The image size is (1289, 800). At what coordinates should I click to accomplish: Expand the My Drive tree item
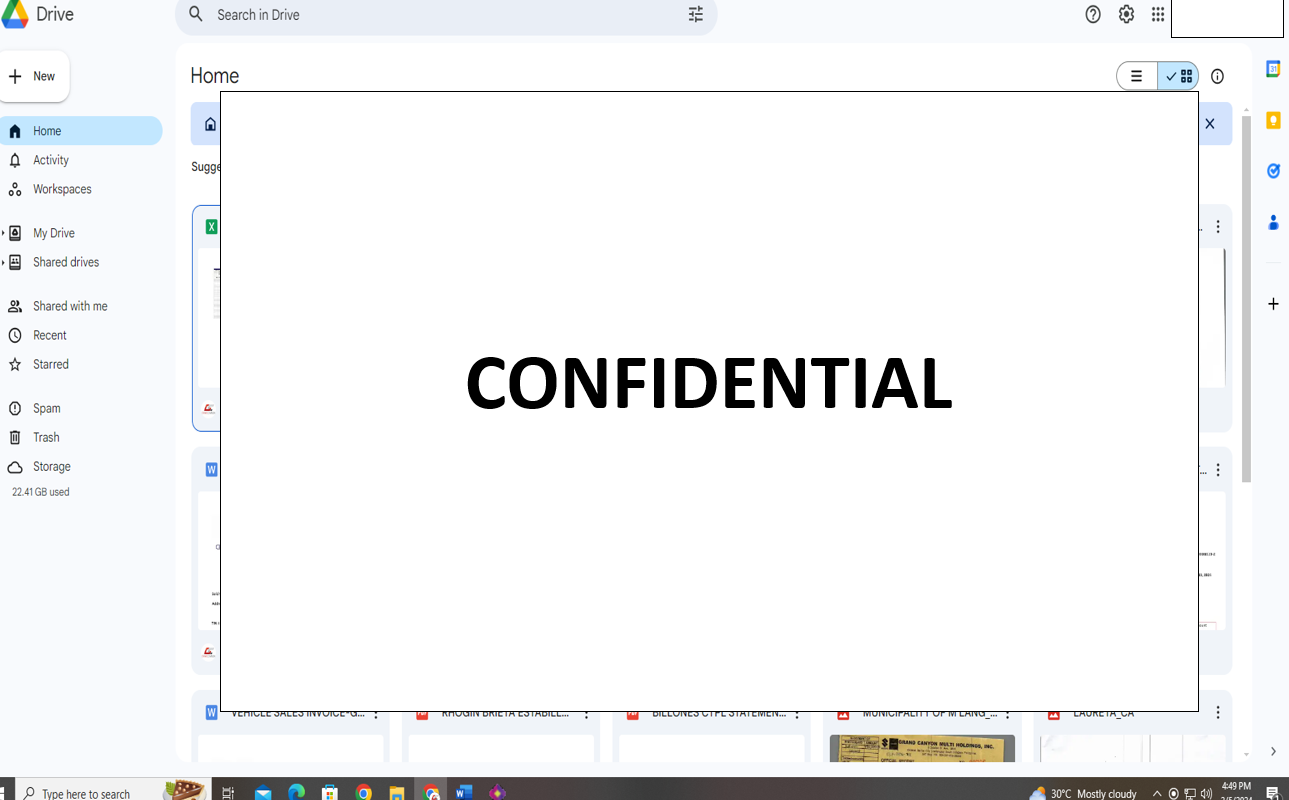tap(4, 232)
